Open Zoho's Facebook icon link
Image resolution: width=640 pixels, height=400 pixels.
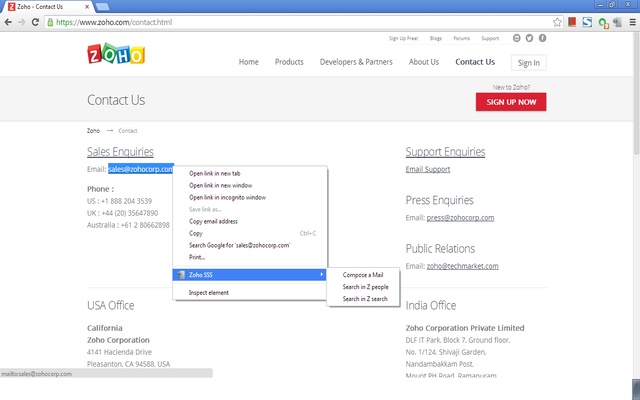(542, 38)
